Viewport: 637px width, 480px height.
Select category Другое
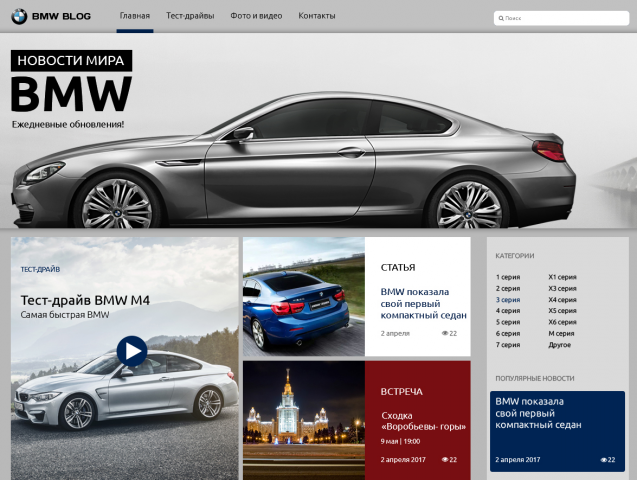[559, 345]
